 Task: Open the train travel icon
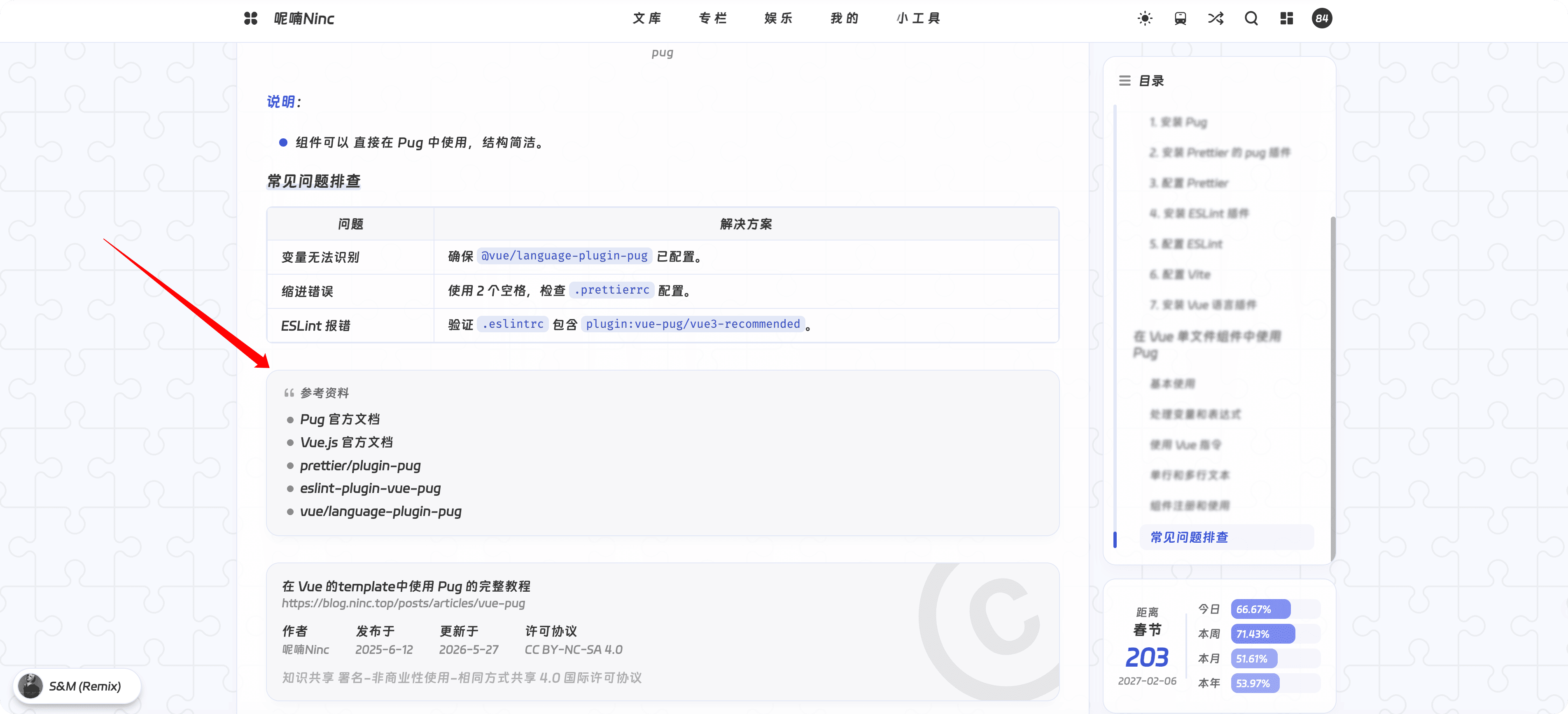[1180, 18]
